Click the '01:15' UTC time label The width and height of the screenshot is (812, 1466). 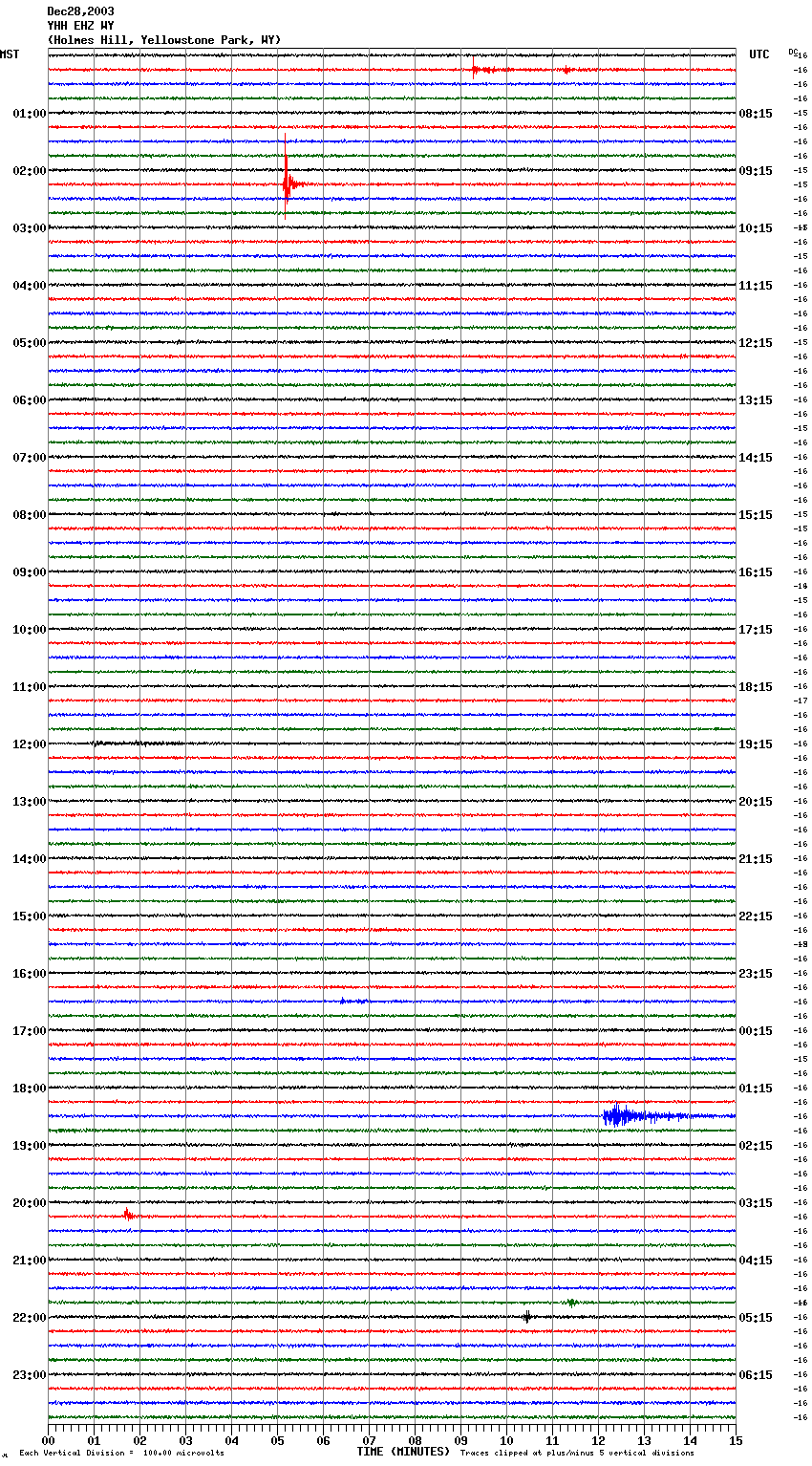click(x=756, y=1089)
